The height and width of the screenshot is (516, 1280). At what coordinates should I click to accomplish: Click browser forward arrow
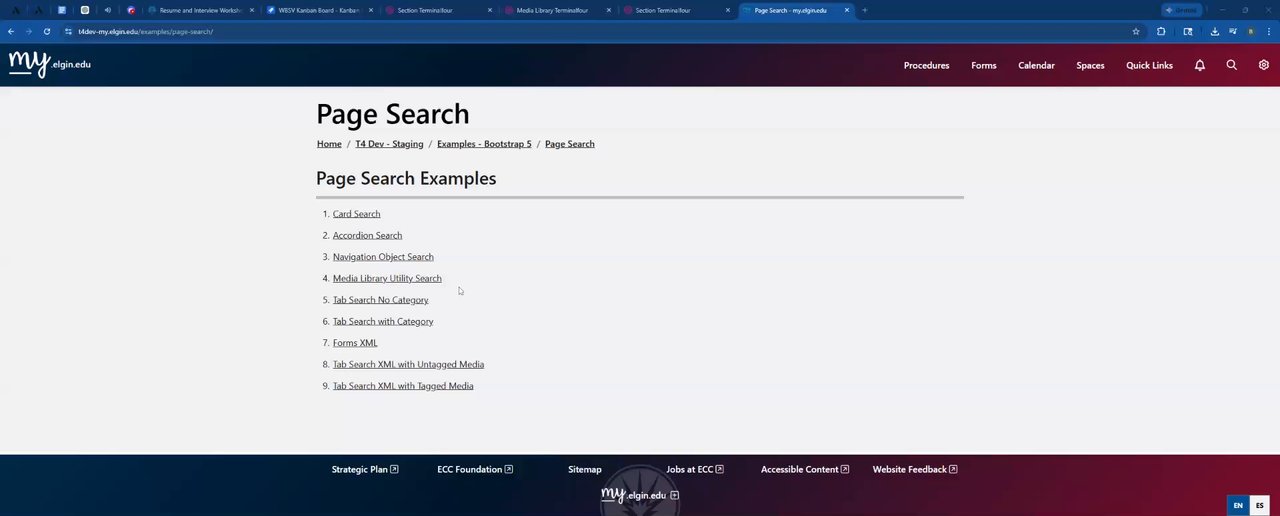point(28,31)
